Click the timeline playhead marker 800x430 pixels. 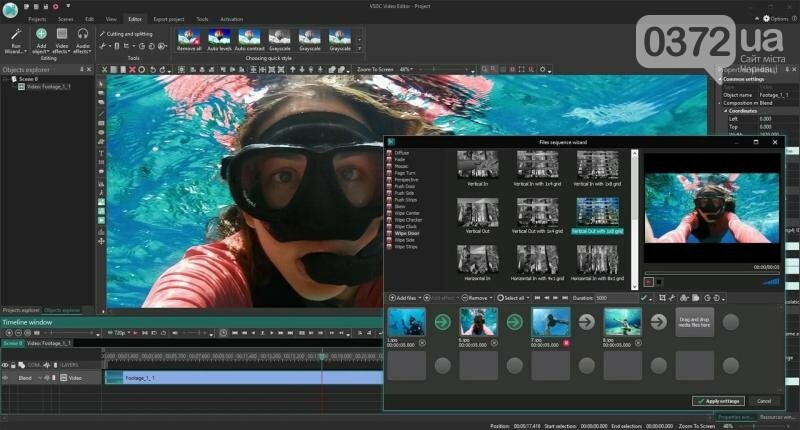[322, 357]
